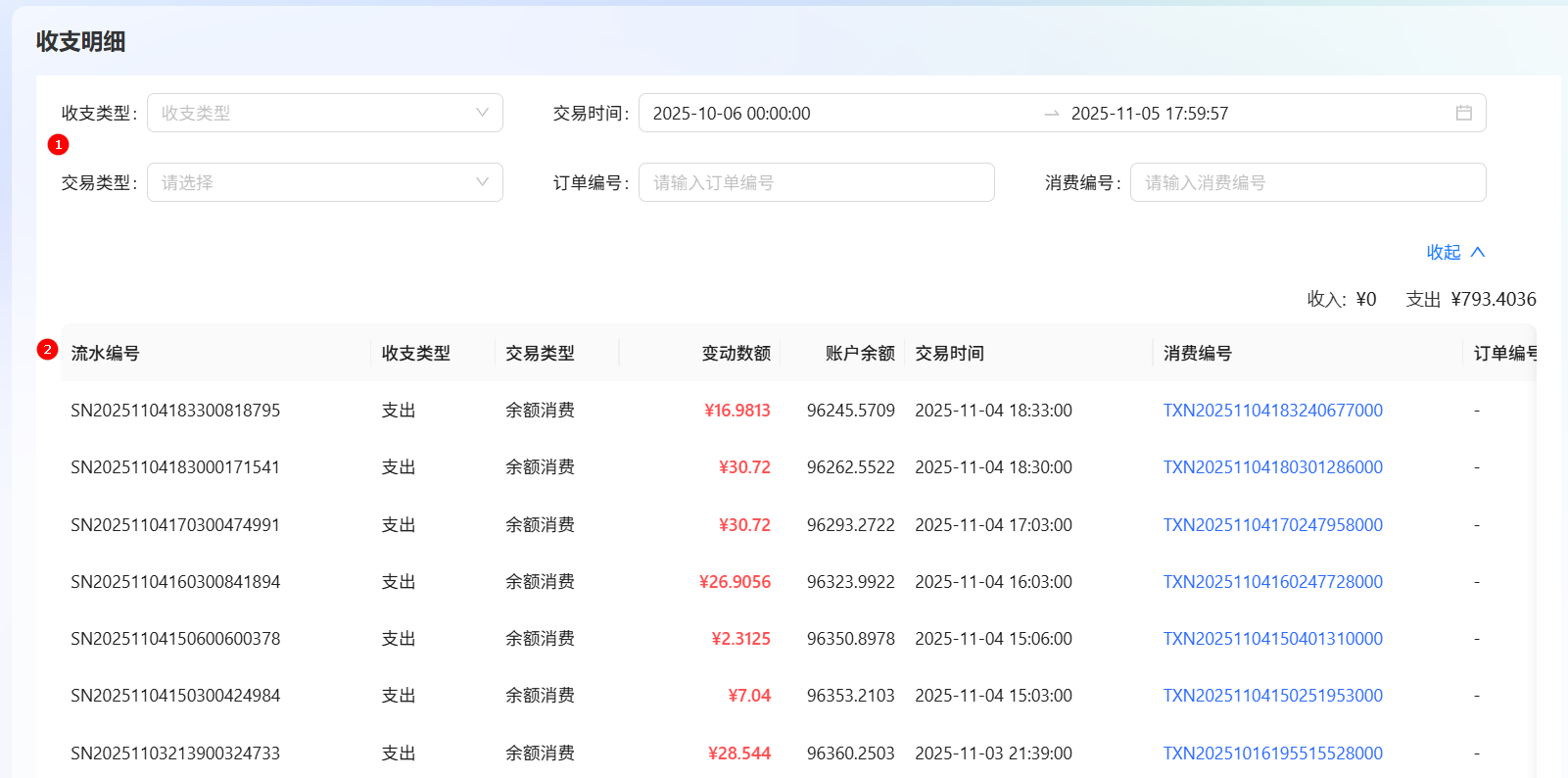
Task: Click the time 2025-11-04 18:33:00
Action: click(993, 411)
